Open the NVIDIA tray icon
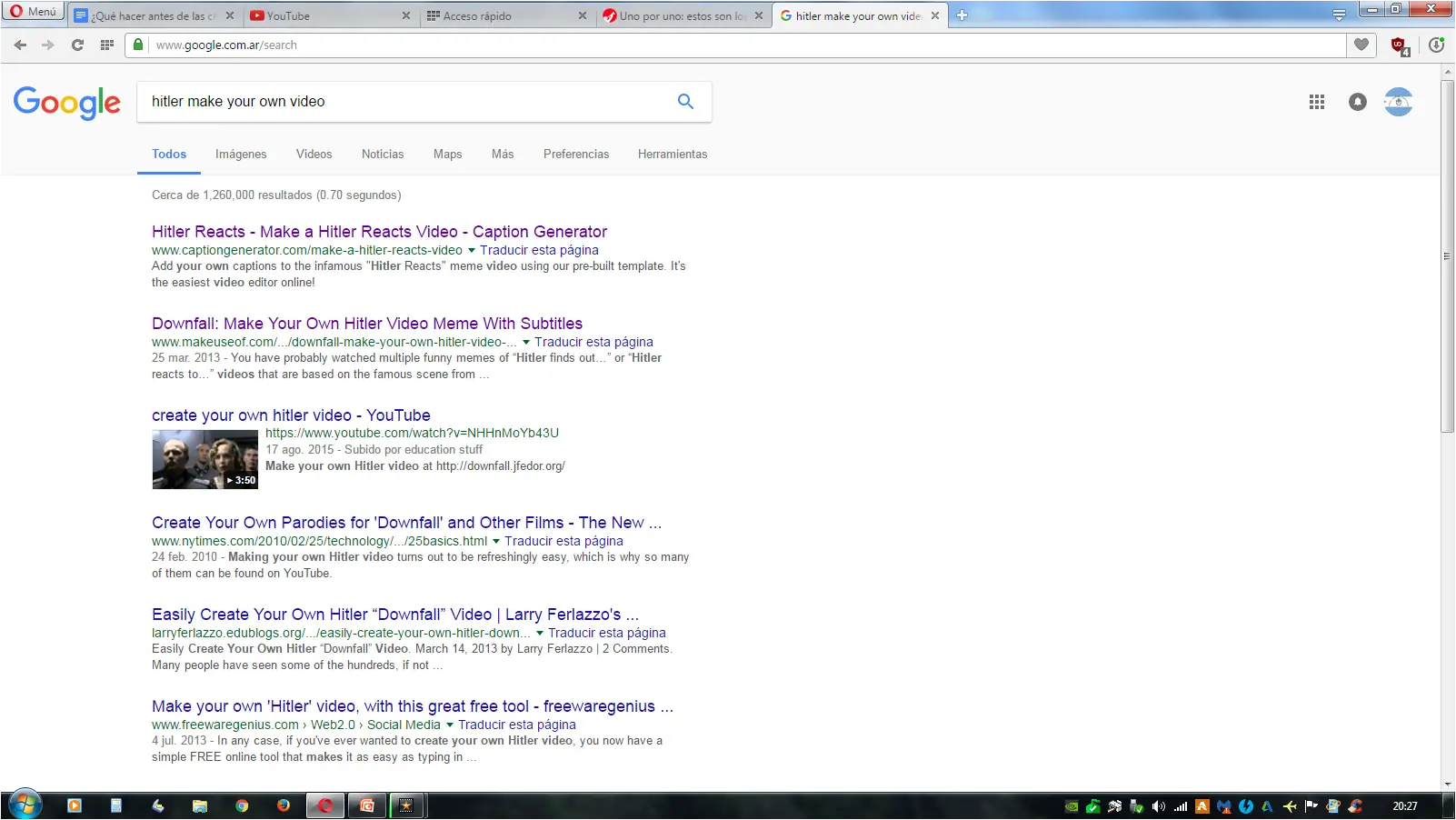Image resolution: width=1456 pixels, height=820 pixels. 1072,806
